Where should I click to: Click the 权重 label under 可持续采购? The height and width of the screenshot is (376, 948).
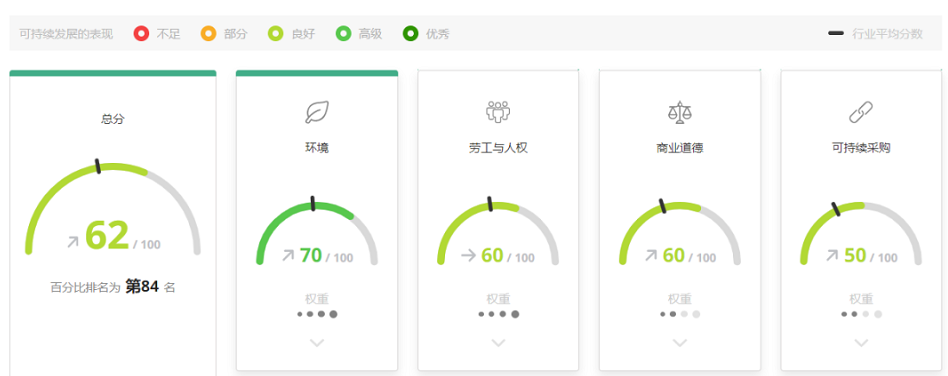861,299
